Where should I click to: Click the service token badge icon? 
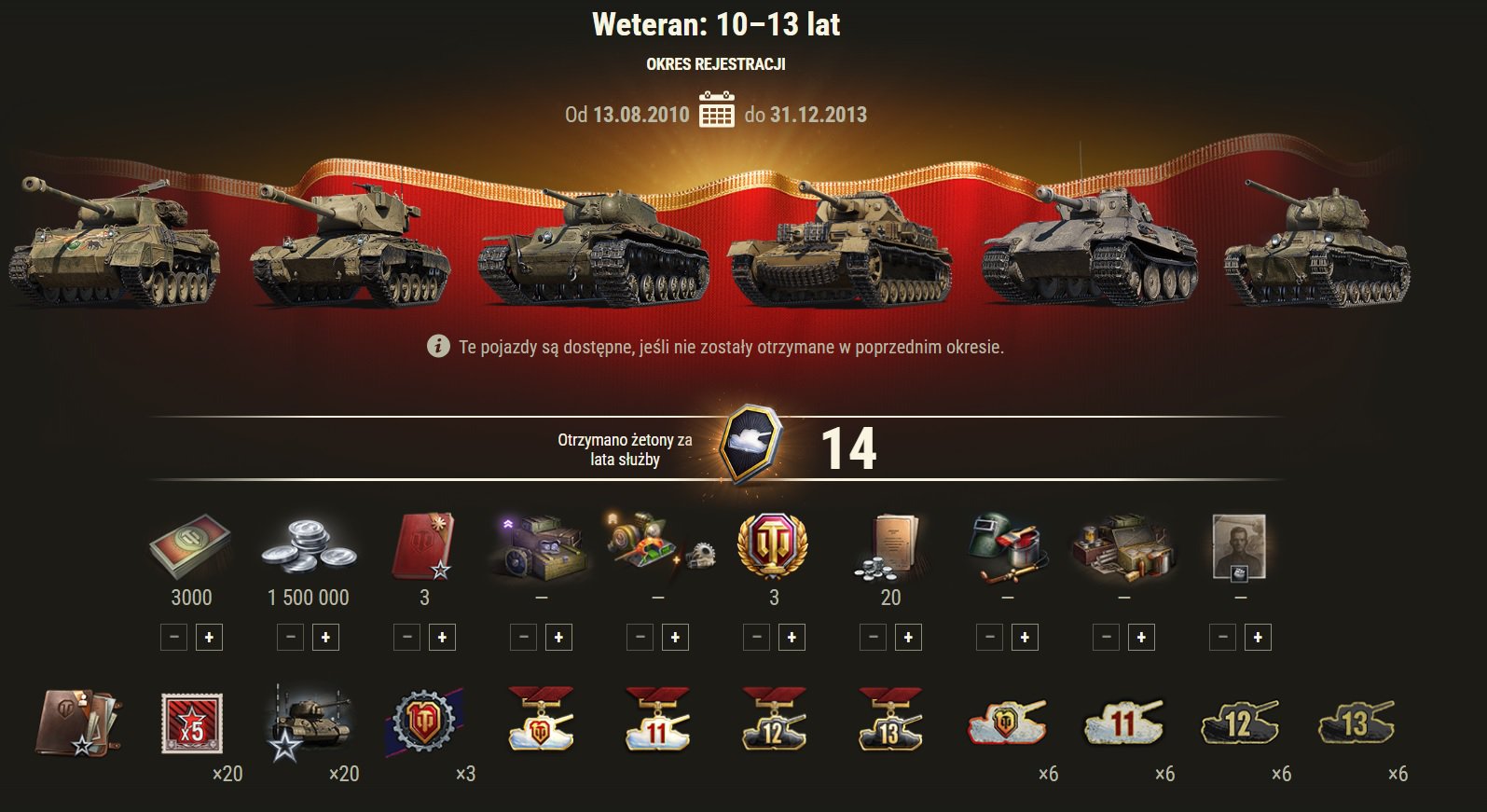(x=751, y=444)
